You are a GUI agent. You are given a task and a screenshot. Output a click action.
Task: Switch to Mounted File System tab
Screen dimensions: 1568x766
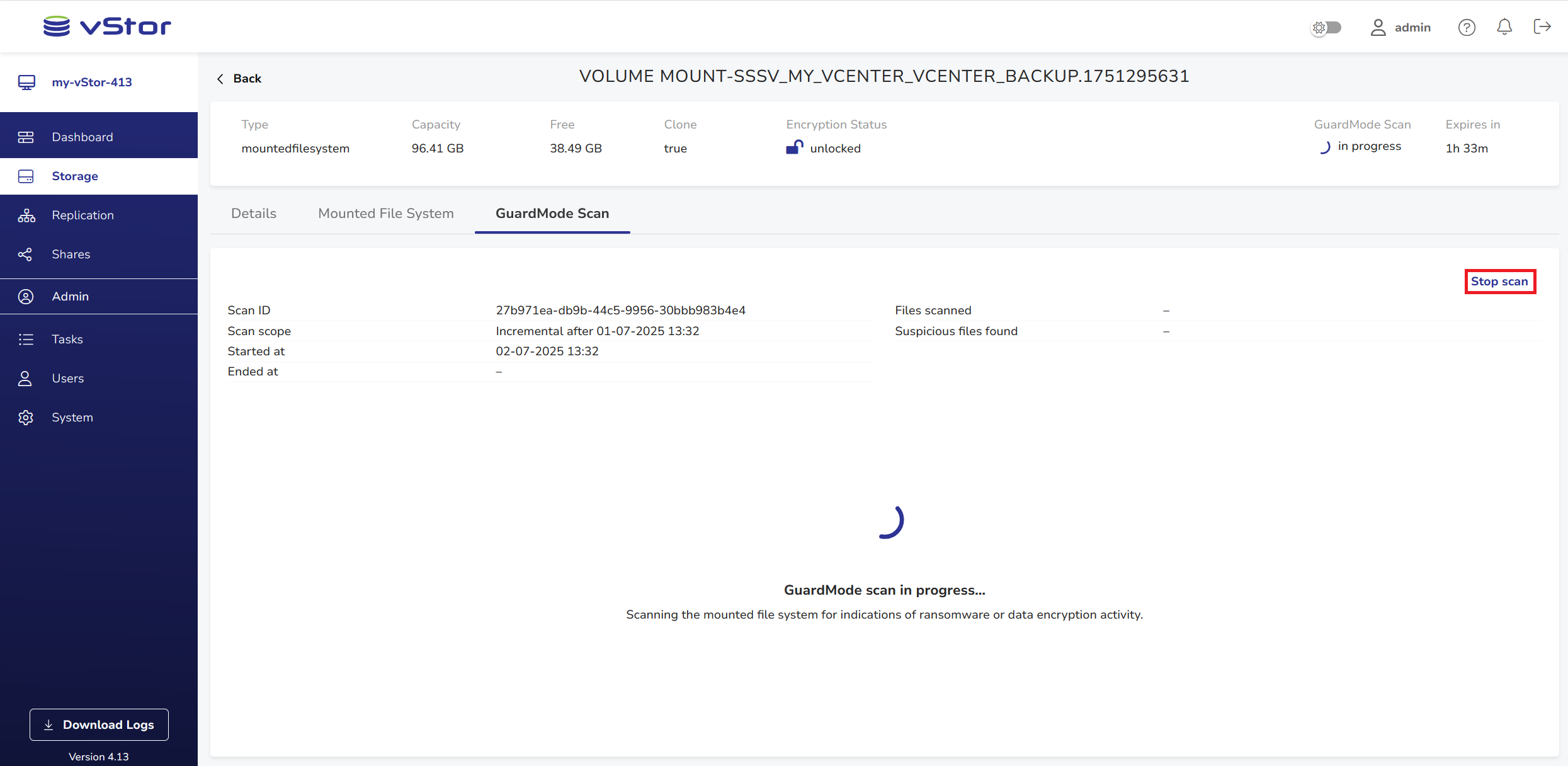(x=385, y=213)
